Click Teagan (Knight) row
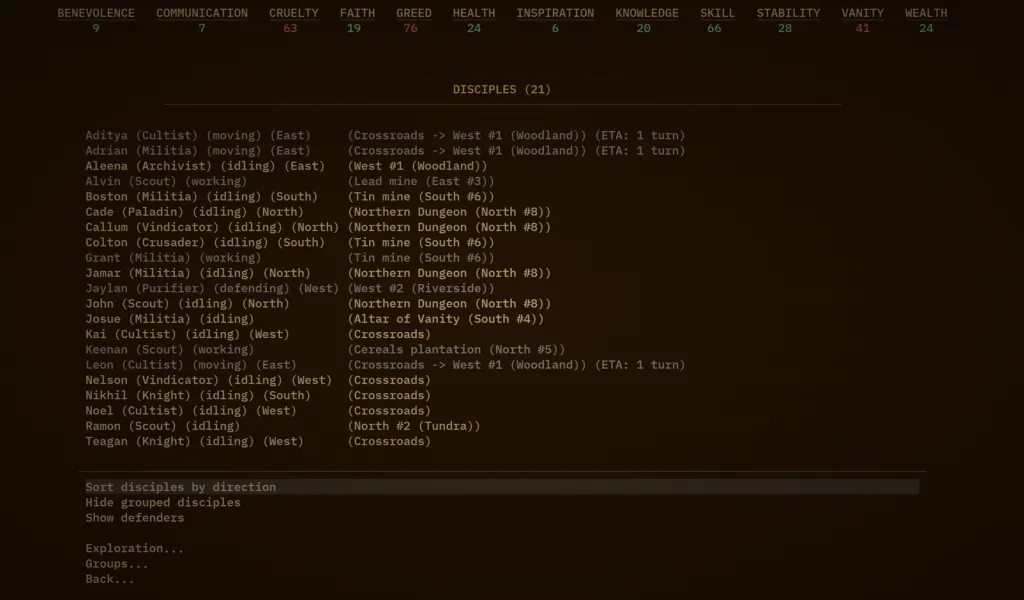1024x600 pixels. pos(258,441)
